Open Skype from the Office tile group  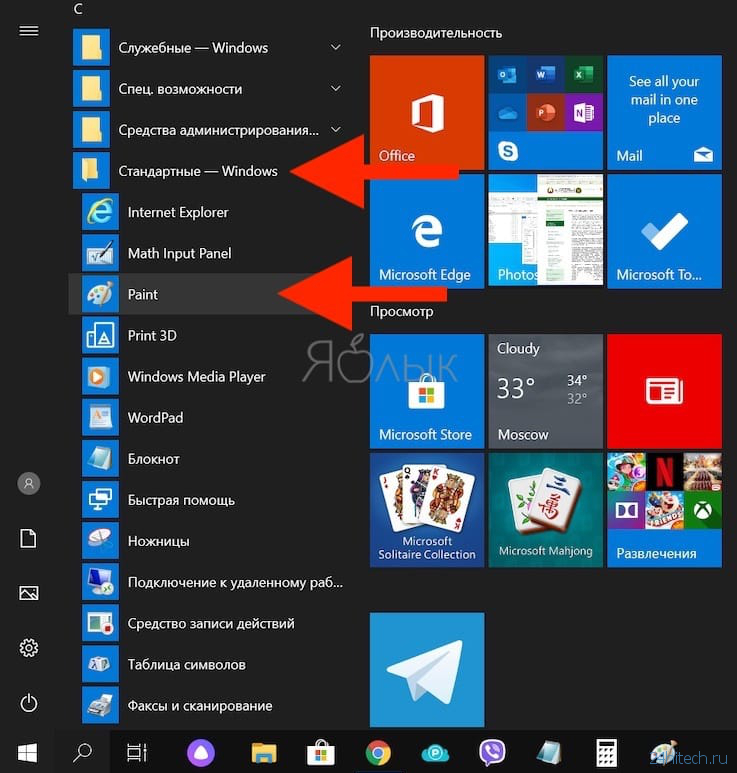tap(508, 150)
